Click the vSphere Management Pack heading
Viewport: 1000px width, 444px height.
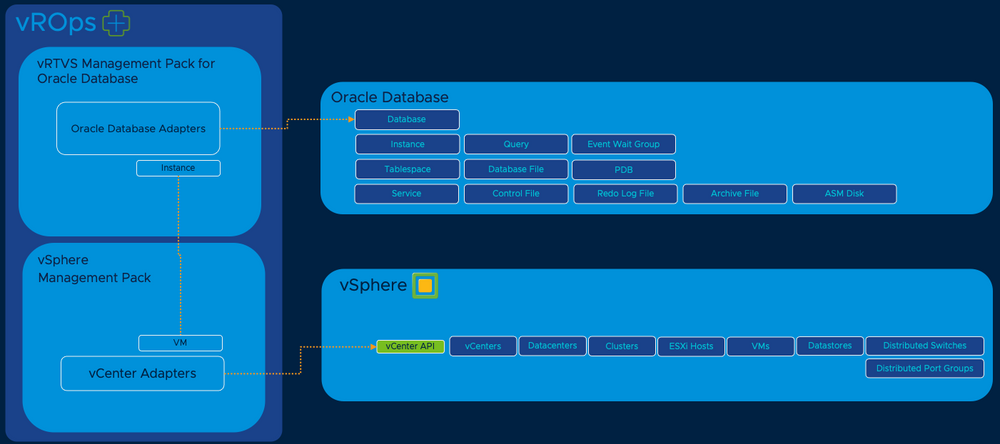point(94,269)
